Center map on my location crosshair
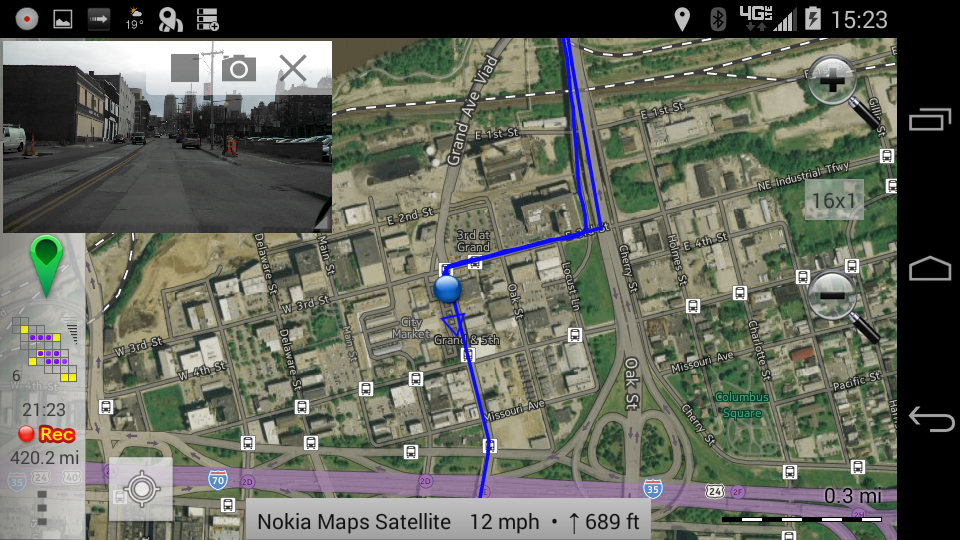 click(x=141, y=489)
